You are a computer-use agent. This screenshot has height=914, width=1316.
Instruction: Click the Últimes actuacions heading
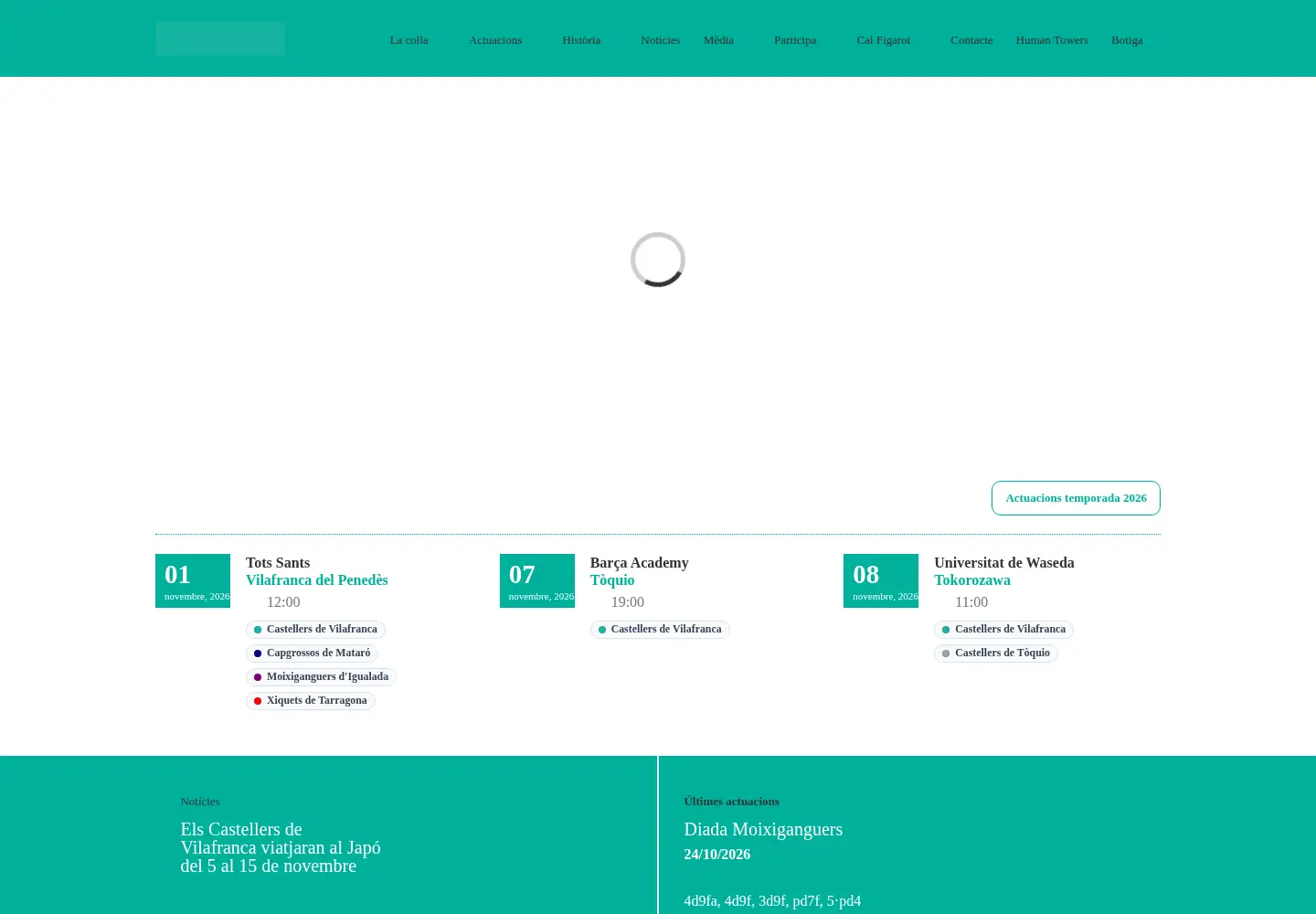click(x=731, y=802)
